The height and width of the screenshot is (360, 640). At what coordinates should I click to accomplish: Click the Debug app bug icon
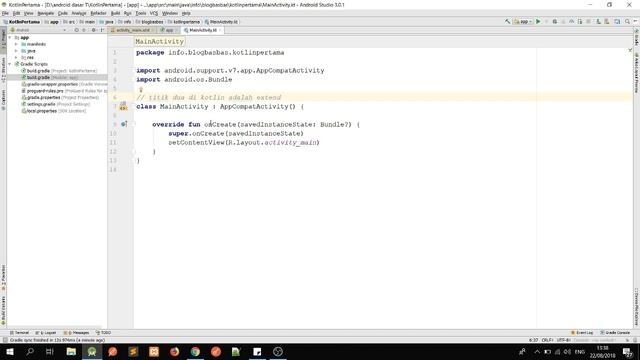[x=555, y=22]
